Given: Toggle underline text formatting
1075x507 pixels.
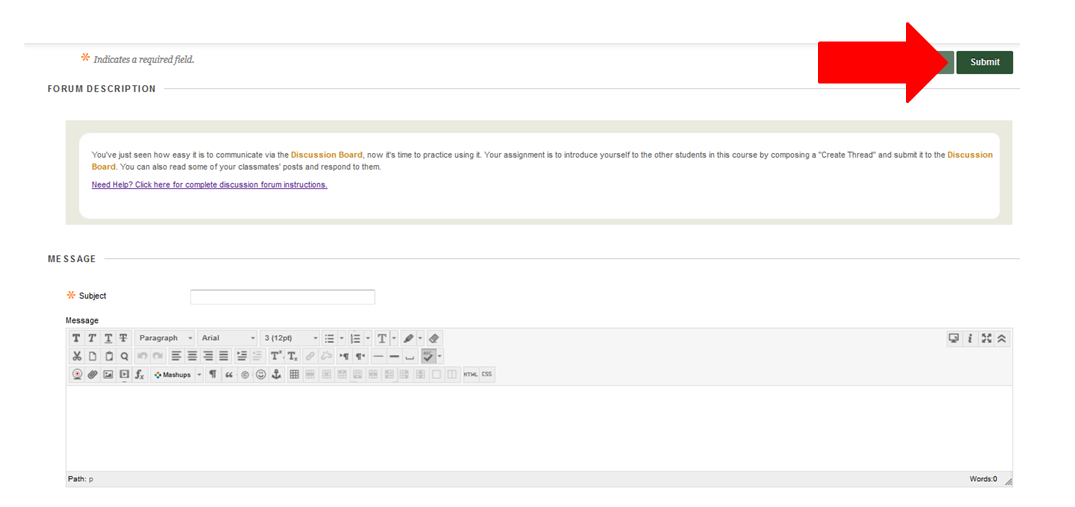Looking at the screenshot, I should (108, 338).
